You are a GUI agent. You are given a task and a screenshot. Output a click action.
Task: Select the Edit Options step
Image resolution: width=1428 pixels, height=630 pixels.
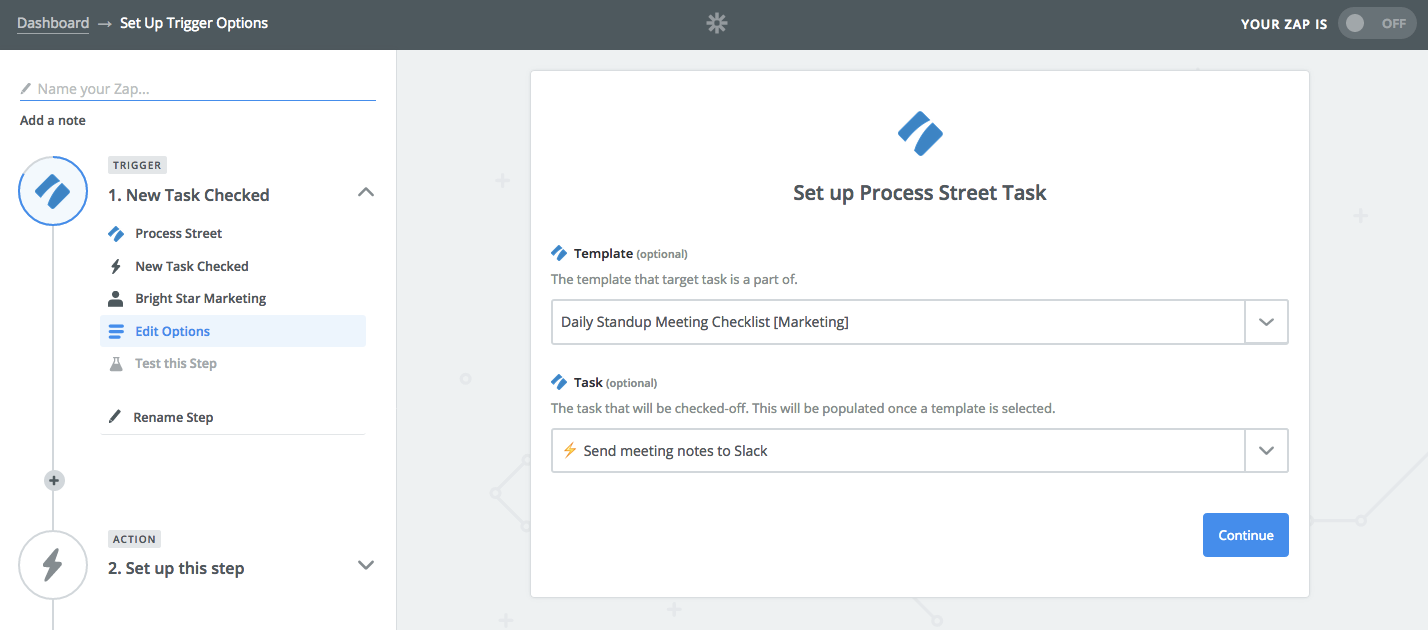coord(233,331)
